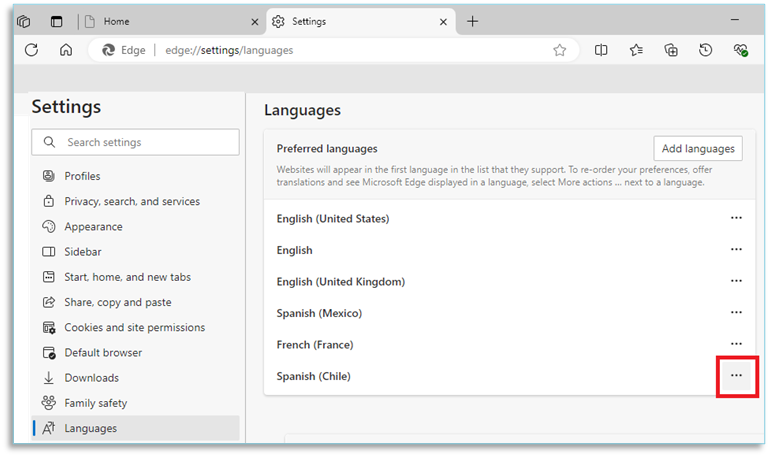Click the Cookies permissions icon
770x457 pixels.
(49, 327)
